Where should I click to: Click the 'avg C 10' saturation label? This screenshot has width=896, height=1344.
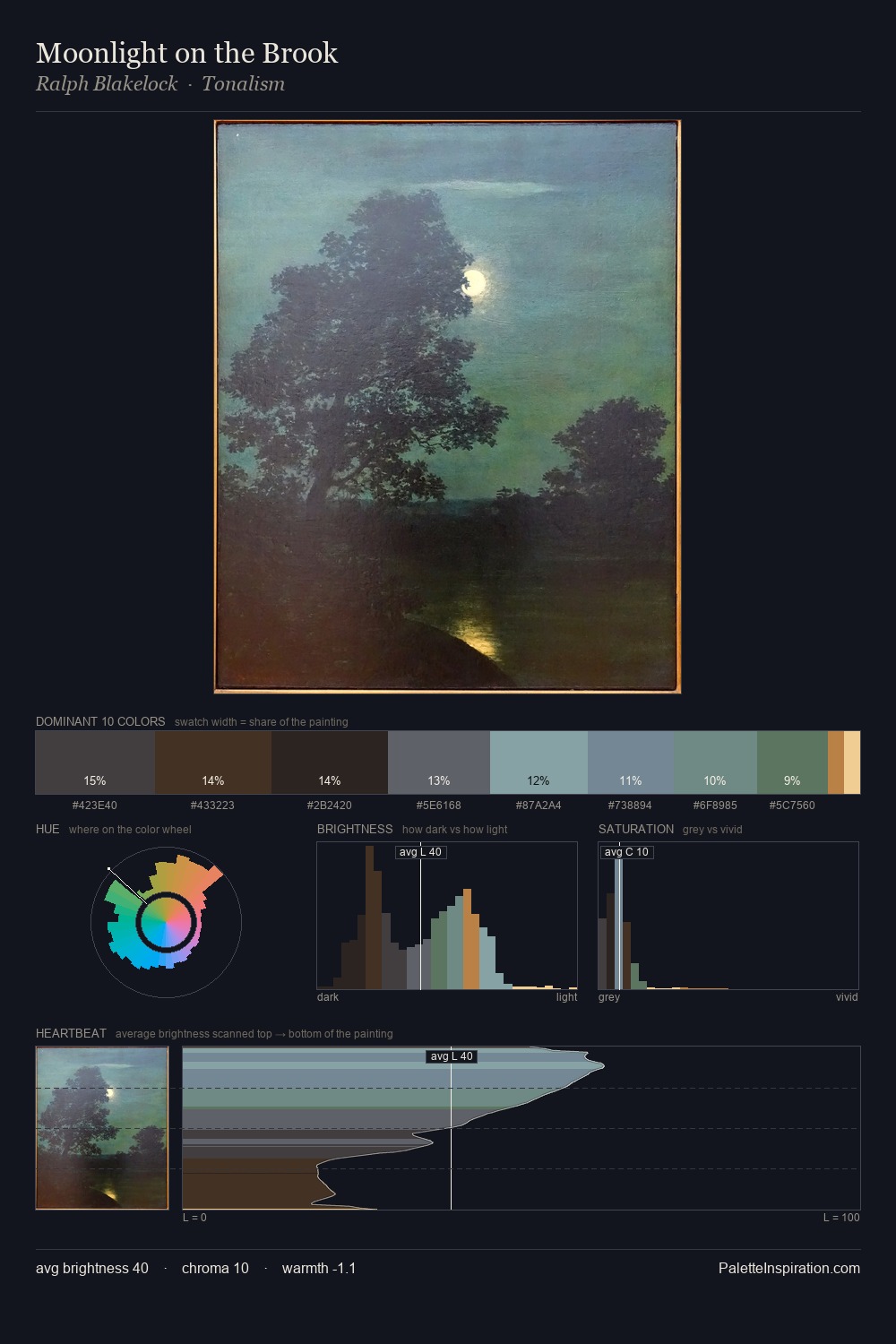pyautogui.click(x=626, y=852)
